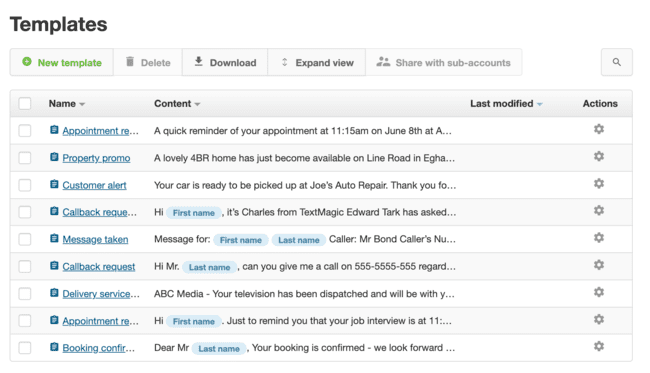
Task: Open the templates search magnifier
Action: [617, 62]
